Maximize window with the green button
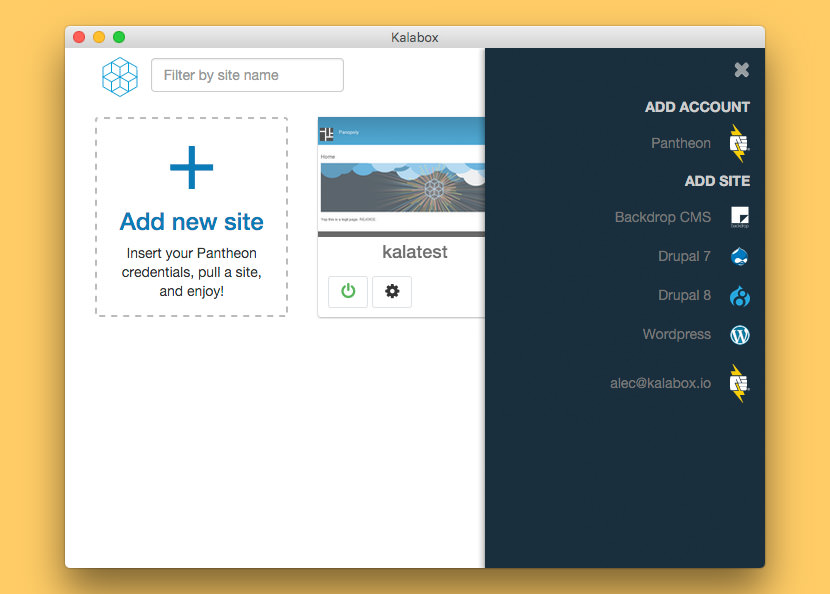Viewport: 830px width, 594px height. pos(119,37)
